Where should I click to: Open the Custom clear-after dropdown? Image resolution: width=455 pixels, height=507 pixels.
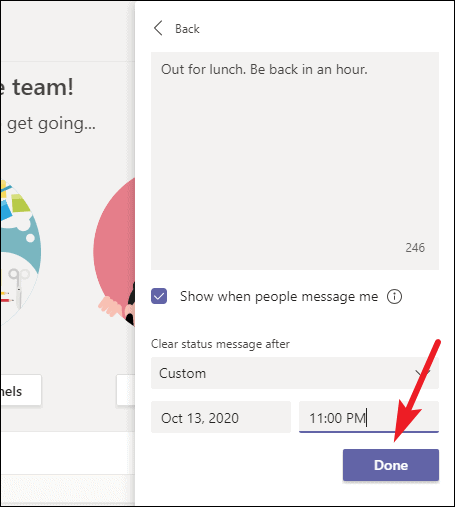click(295, 373)
